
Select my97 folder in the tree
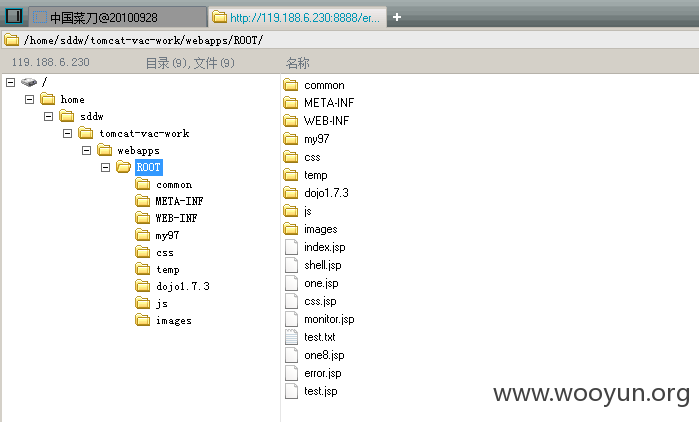pyautogui.click(x=167, y=235)
